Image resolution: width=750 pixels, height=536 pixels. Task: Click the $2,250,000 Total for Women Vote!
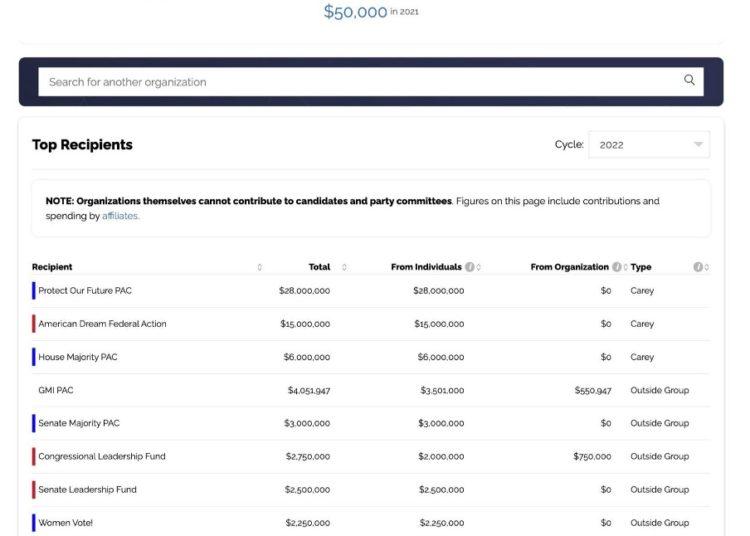pyautogui.click(x=308, y=523)
